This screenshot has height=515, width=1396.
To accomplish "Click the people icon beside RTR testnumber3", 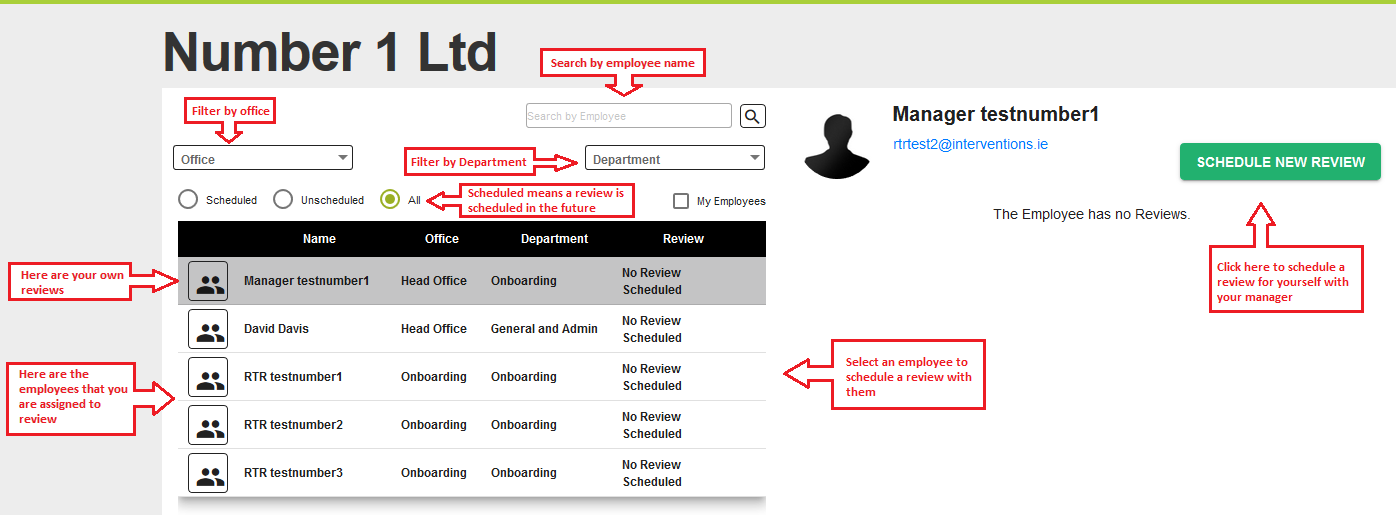I will point(208,473).
